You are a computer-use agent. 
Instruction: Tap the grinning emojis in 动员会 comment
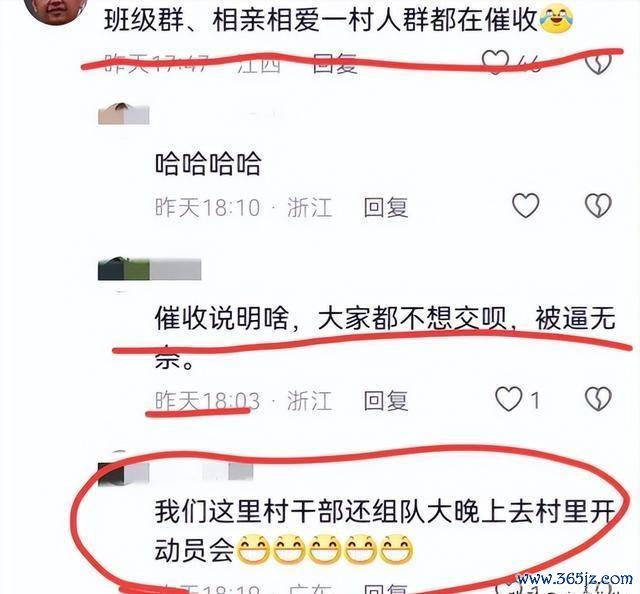324,550
